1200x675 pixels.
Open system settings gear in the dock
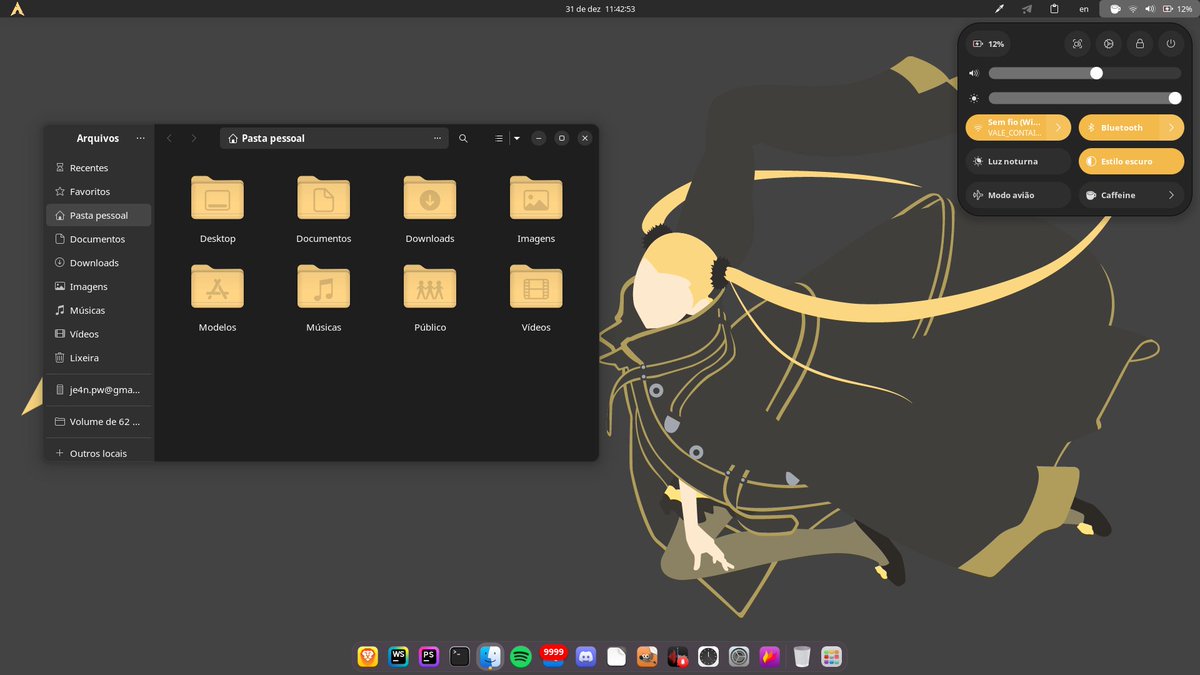(x=739, y=657)
